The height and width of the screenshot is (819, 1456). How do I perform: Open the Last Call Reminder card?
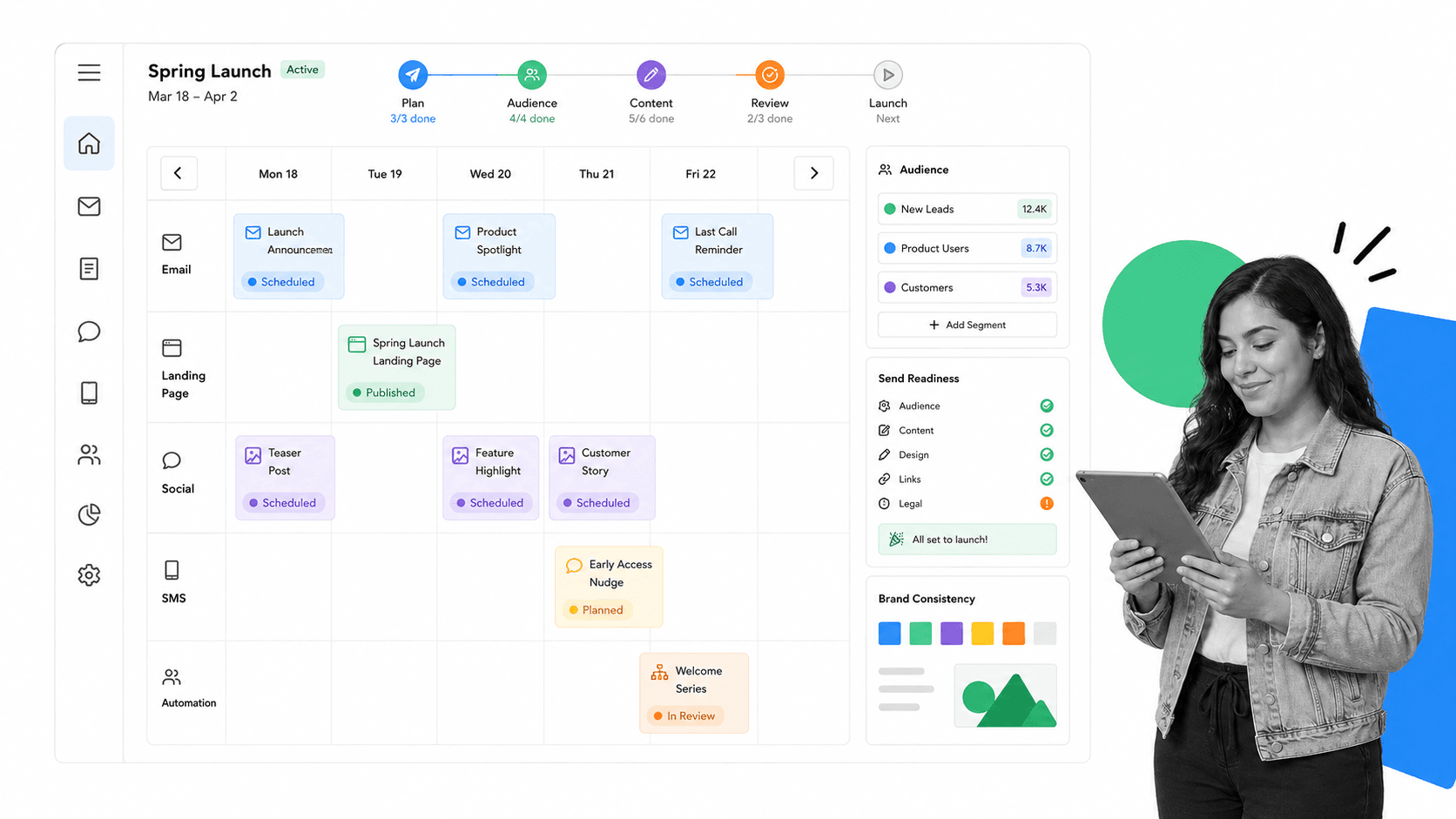pos(718,257)
